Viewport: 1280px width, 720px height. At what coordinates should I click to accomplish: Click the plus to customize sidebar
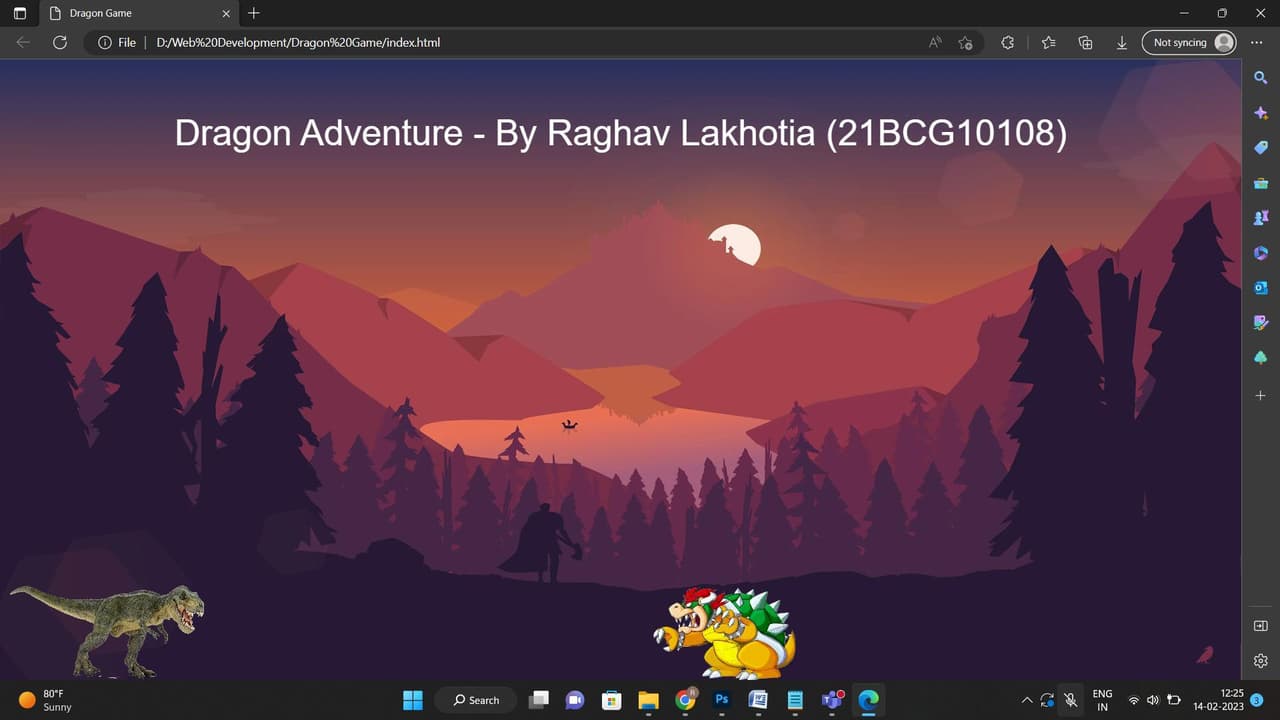click(1260, 396)
